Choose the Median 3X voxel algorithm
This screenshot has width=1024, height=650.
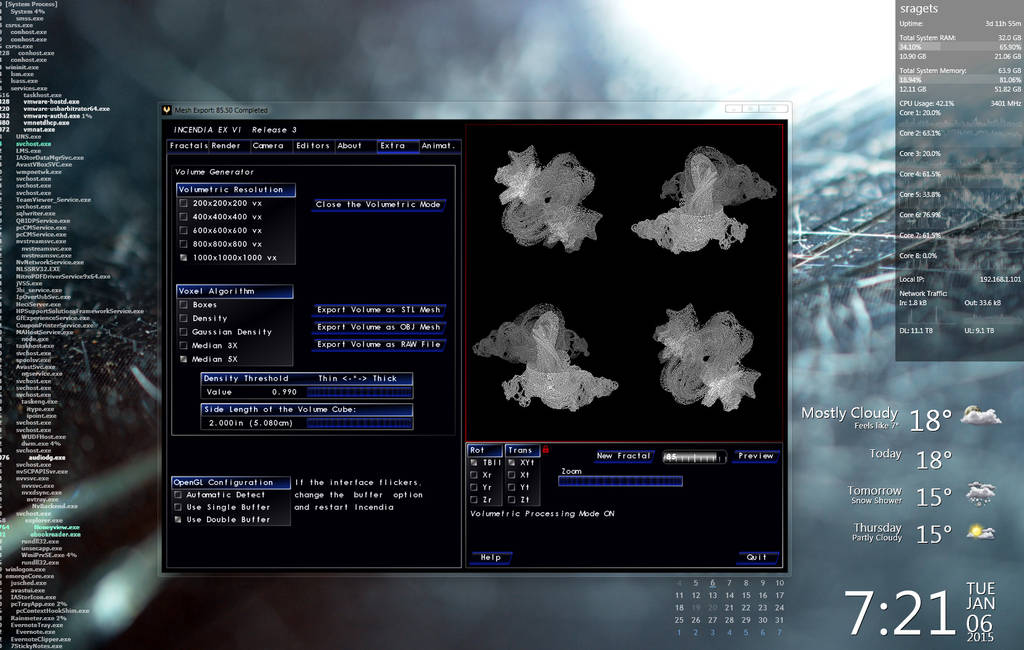click(x=184, y=346)
